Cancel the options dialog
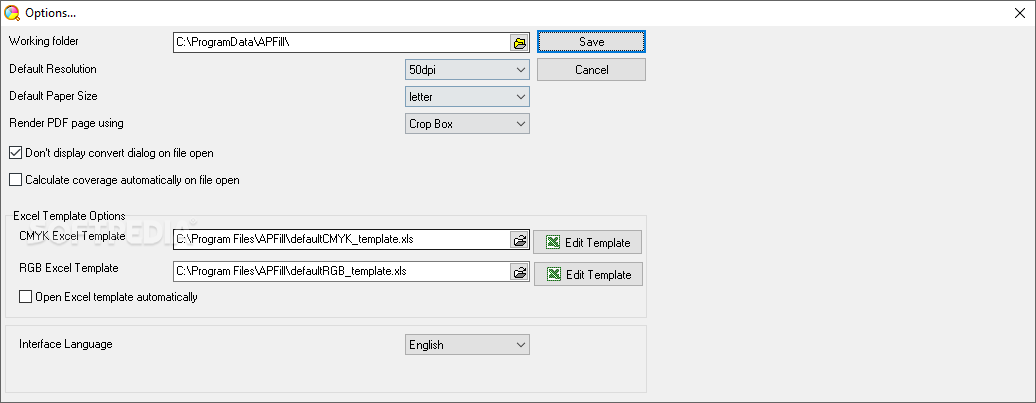 coord(591,70)
